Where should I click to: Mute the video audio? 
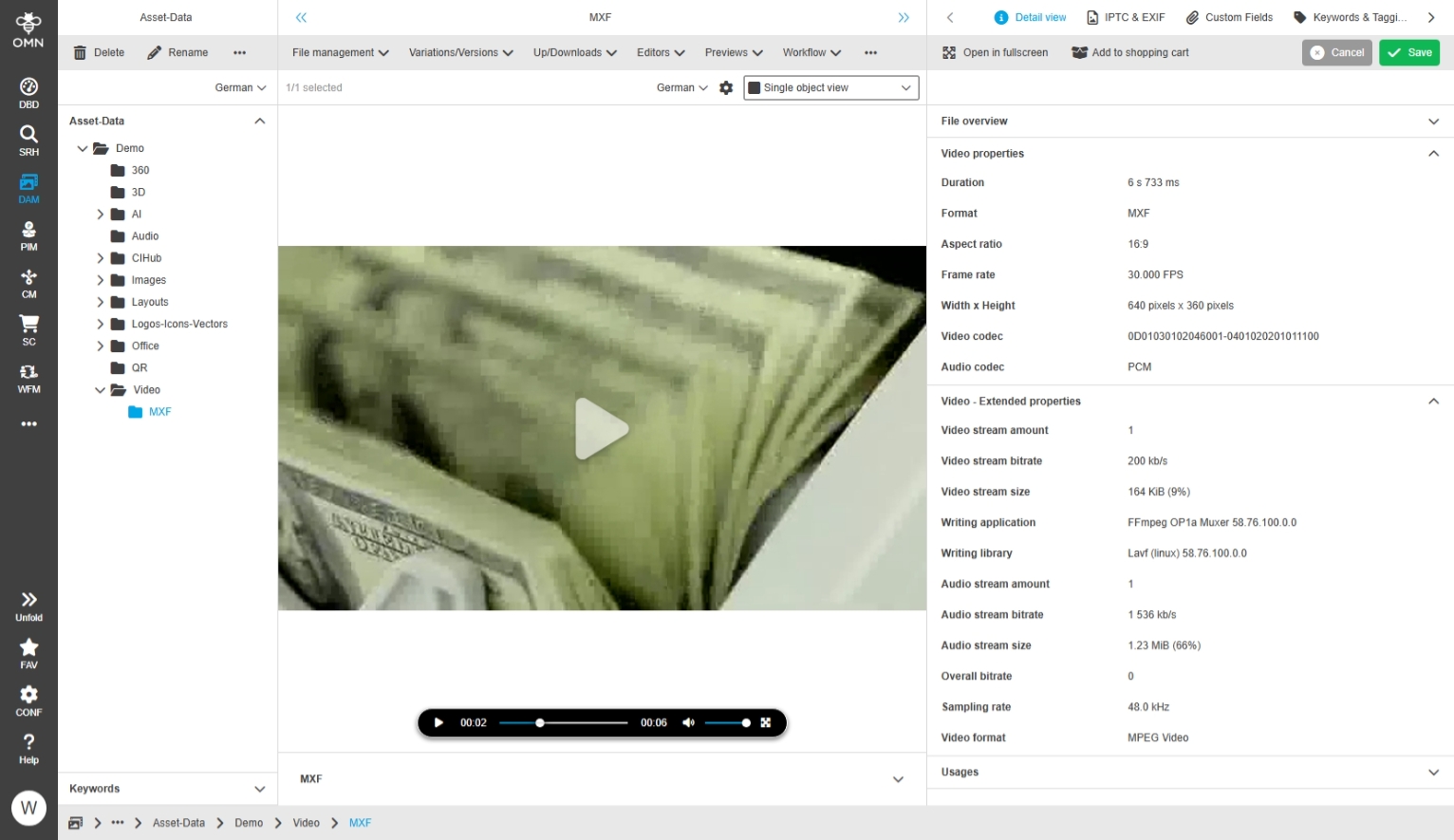[x=688, y=722]
